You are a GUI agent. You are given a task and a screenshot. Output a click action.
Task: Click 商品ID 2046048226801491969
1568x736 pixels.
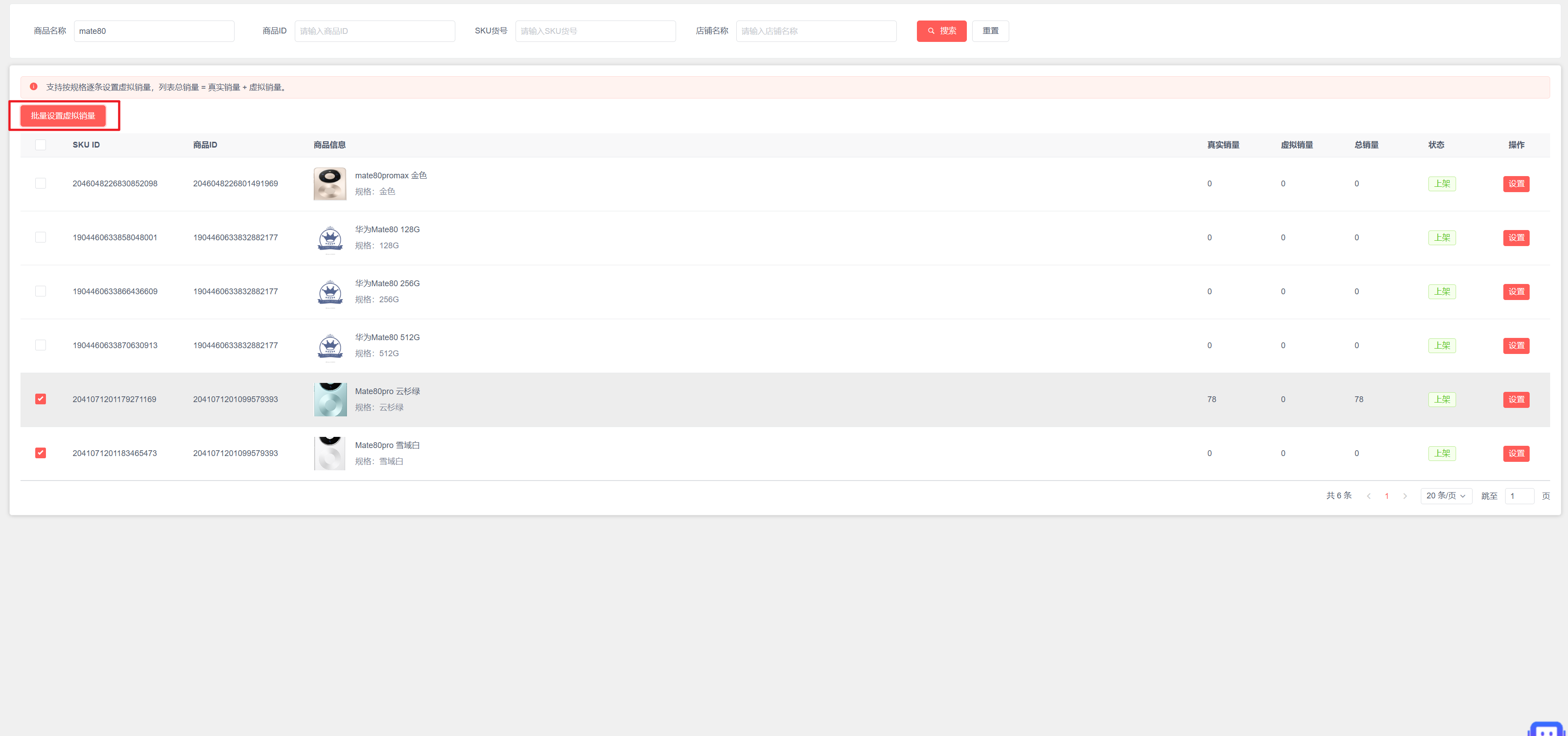[235, 184]
